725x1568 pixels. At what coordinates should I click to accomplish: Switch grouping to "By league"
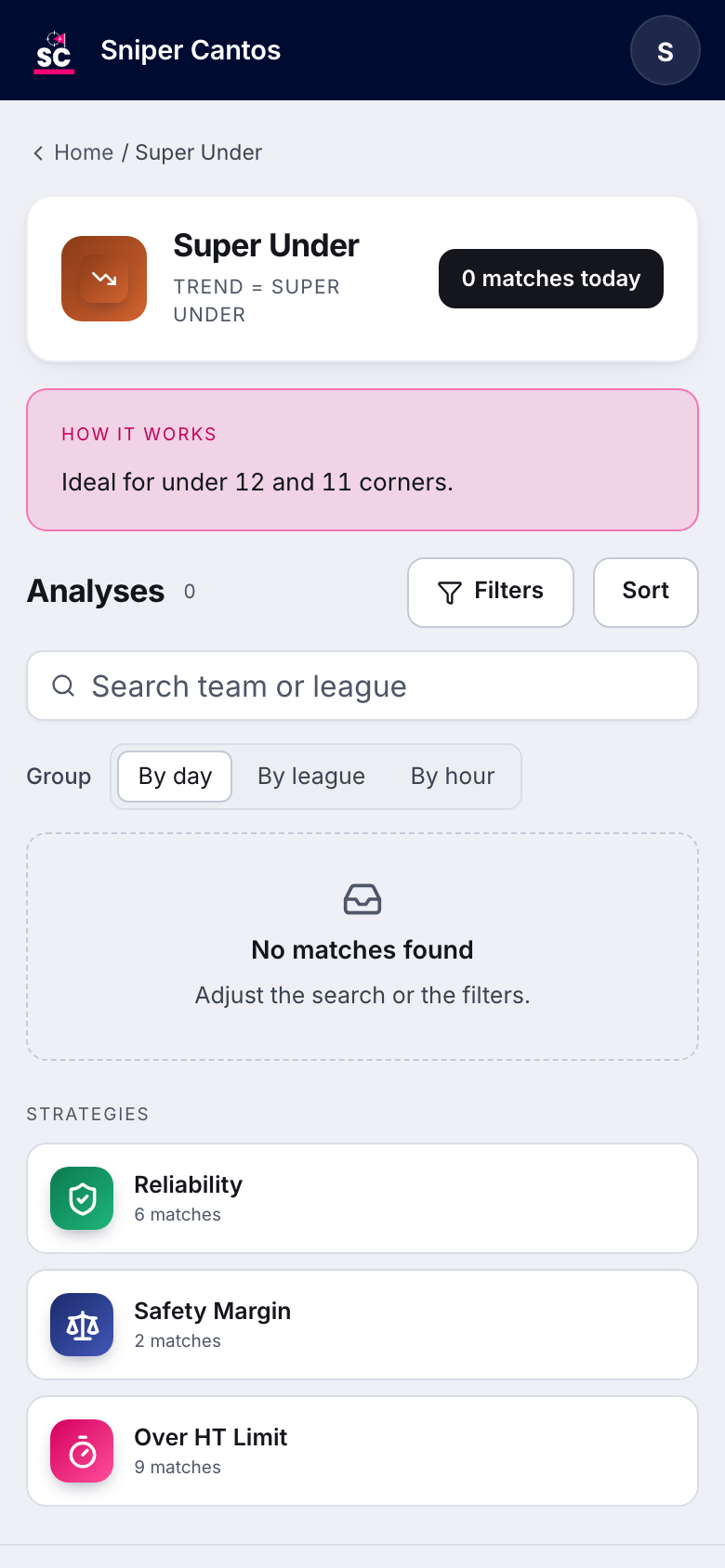click(311, 777)
